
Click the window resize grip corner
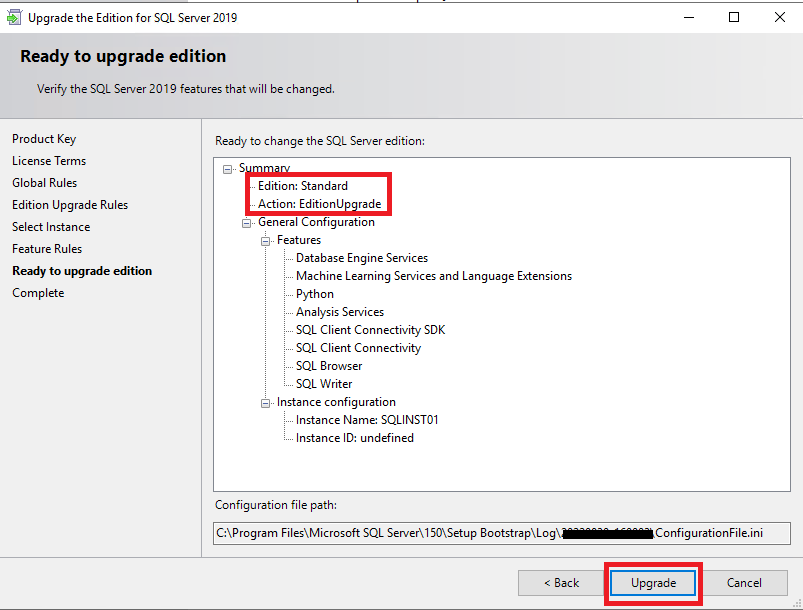pyautogui.click(x=796, y=604)
